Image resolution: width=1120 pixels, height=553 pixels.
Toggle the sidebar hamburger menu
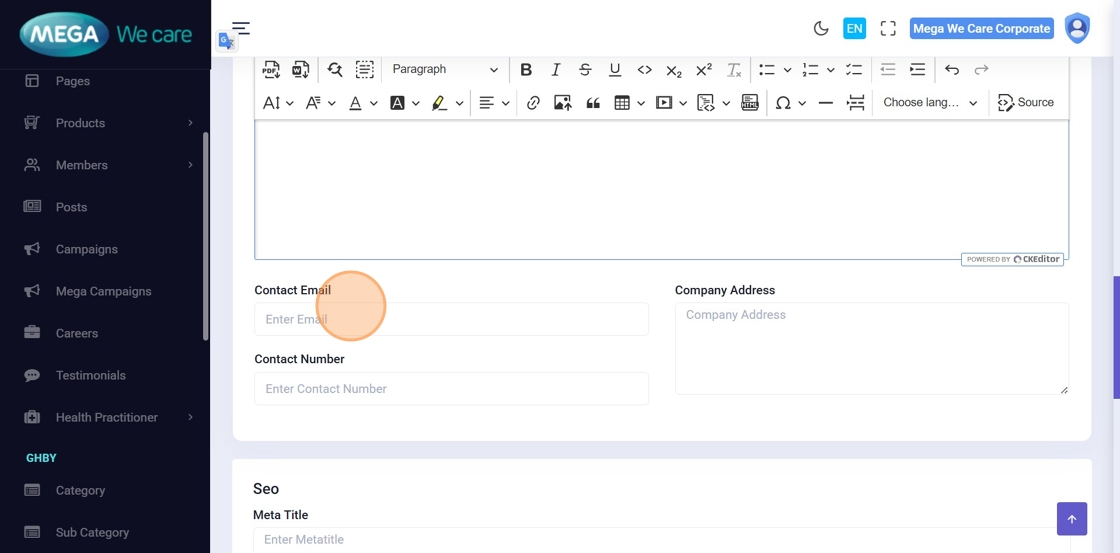pyautogui.click(x=241, y=29)
